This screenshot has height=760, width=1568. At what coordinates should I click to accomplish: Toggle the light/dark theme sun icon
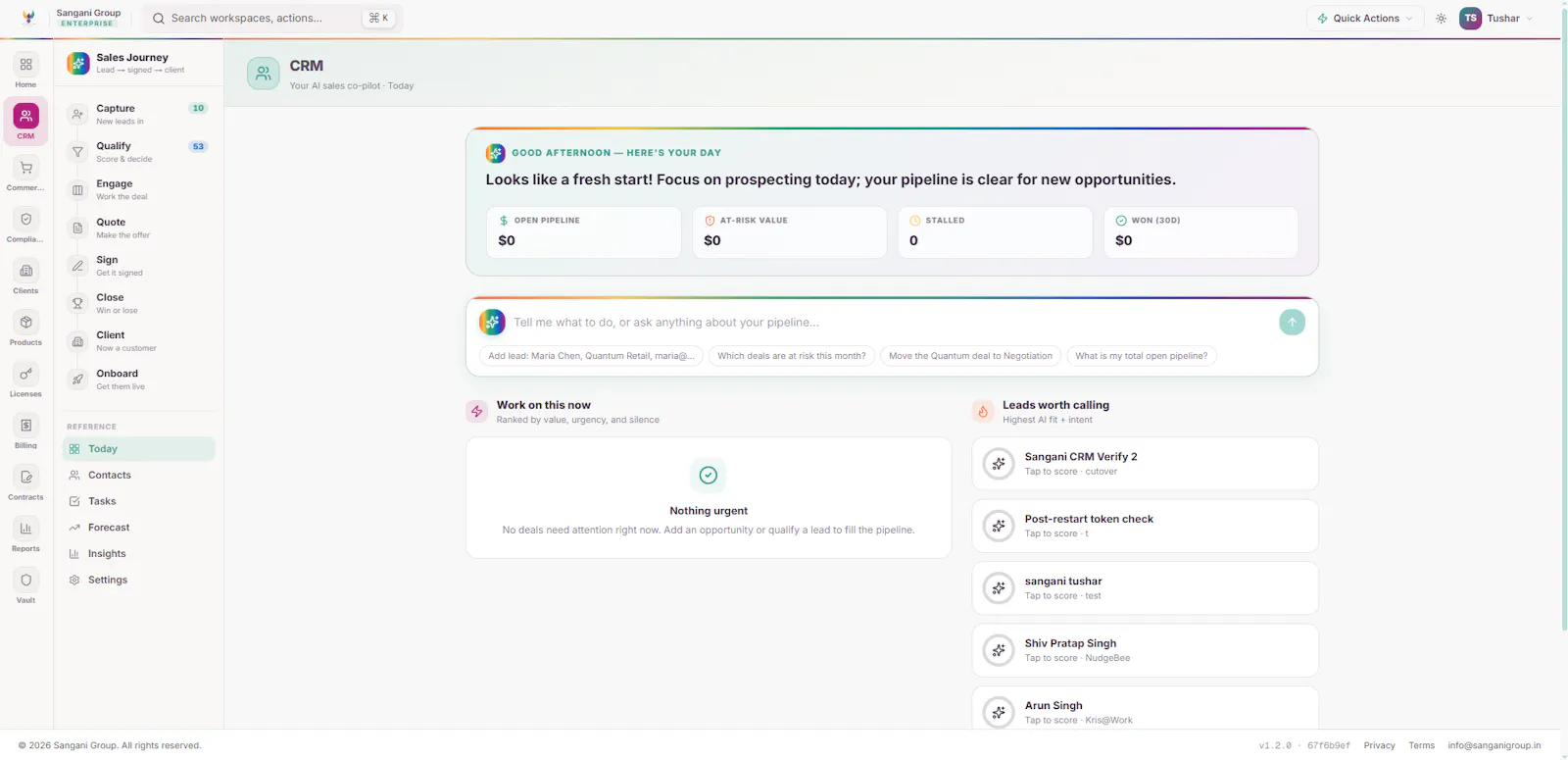1441,19
